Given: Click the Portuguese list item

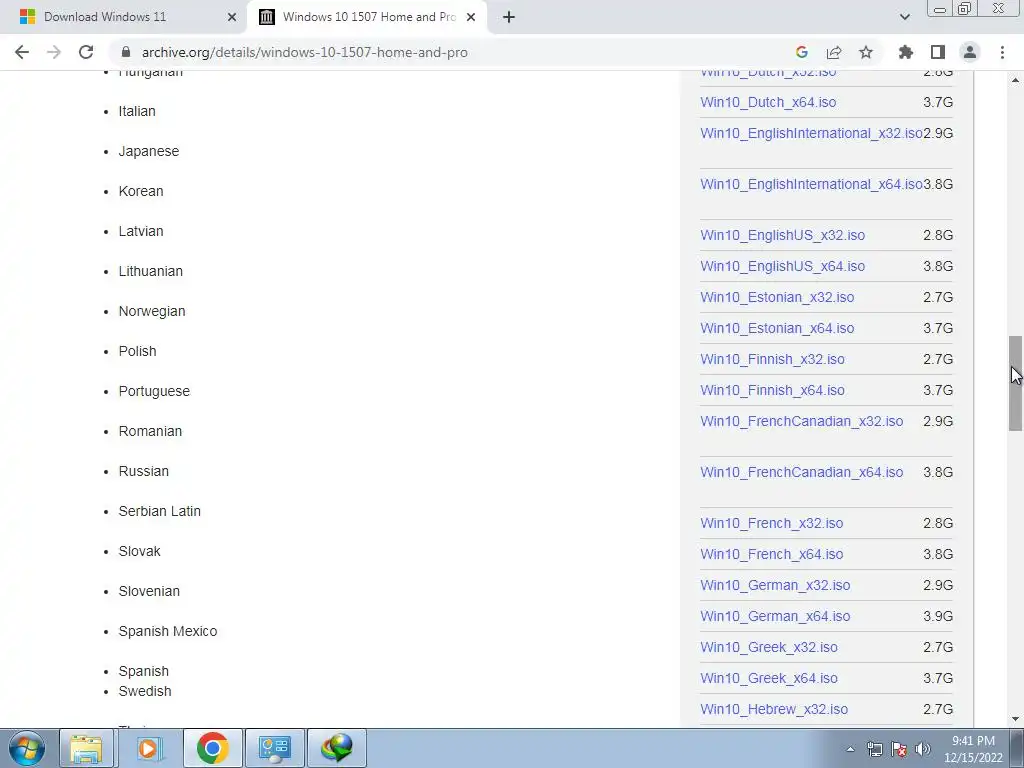Looking at the screenshot, I should point(154,391).
